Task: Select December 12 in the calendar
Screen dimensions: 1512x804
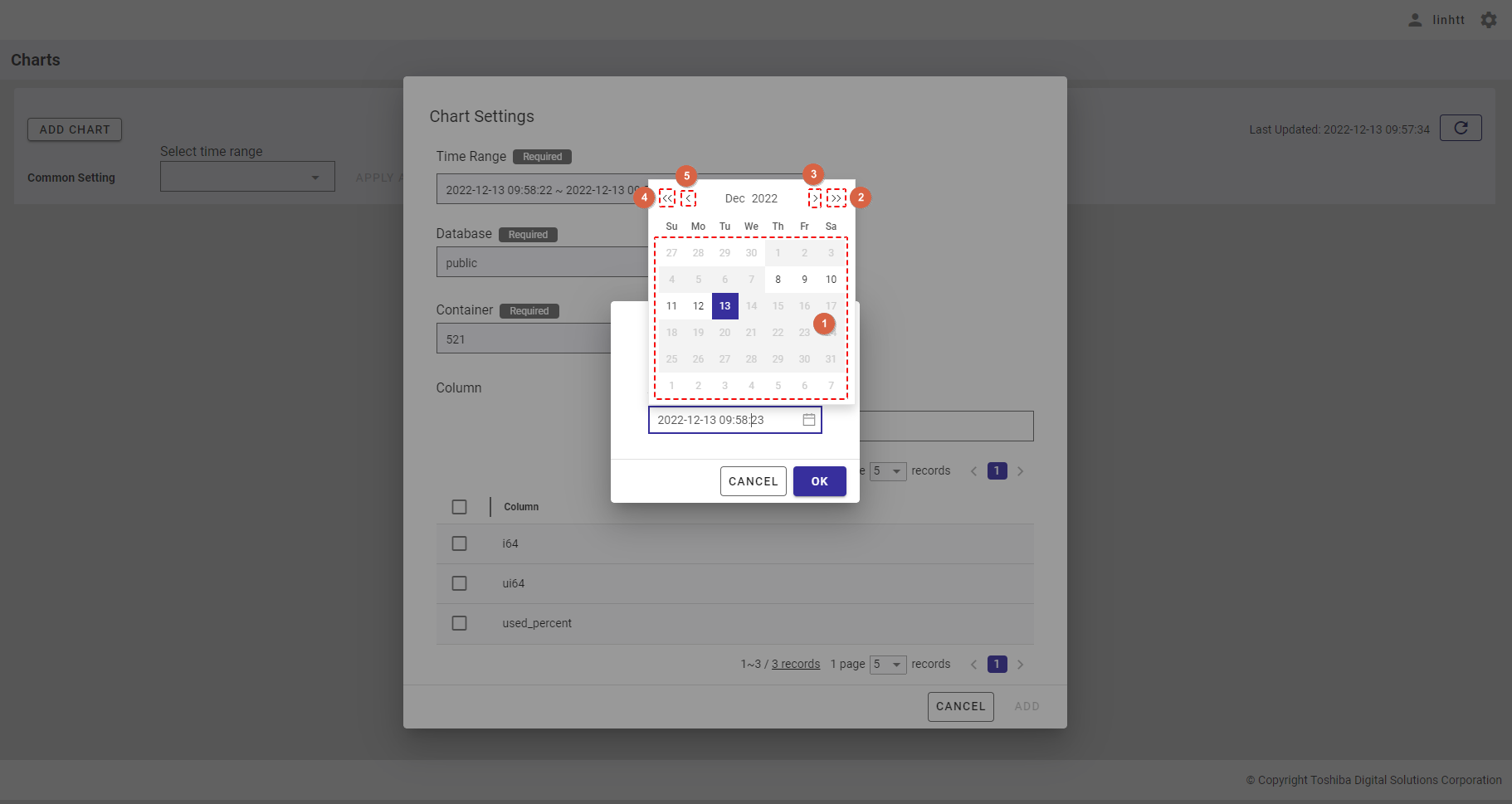Action: point(698,306)
